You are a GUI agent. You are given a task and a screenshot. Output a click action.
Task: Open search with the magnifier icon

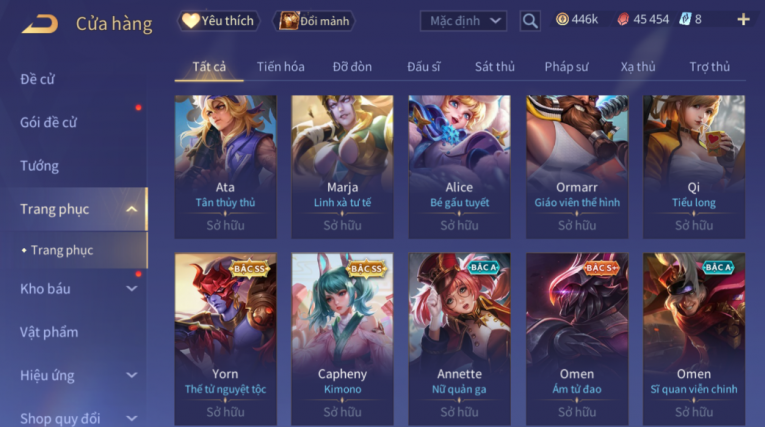(x=530, y=21)
